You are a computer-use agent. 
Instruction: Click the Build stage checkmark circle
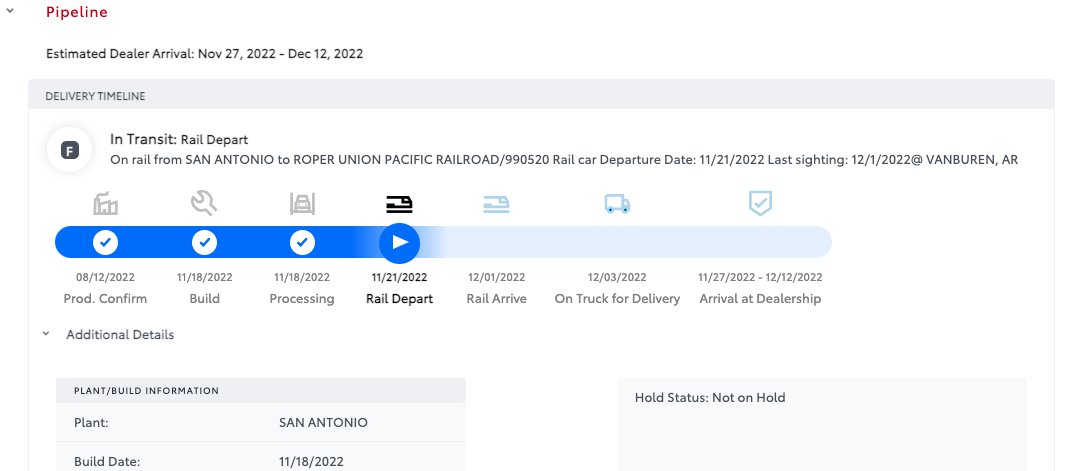[204, 242]
